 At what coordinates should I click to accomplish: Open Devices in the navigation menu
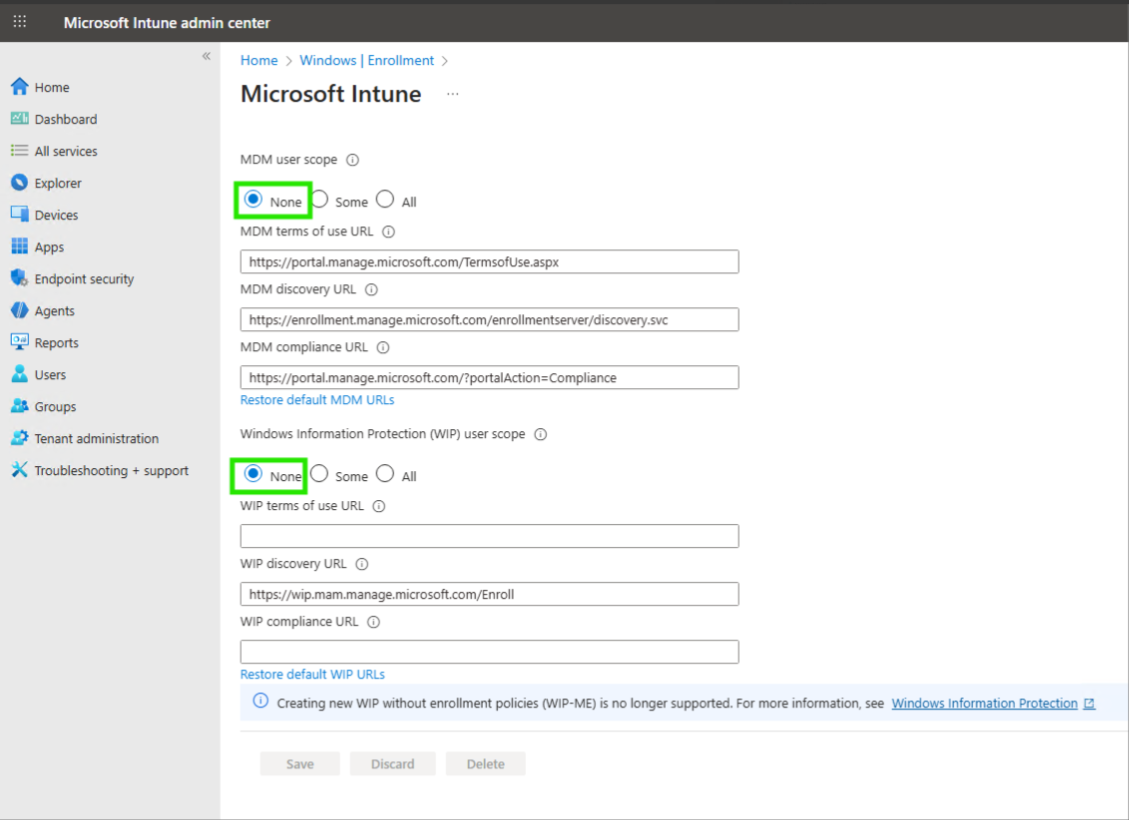(56, 215)
